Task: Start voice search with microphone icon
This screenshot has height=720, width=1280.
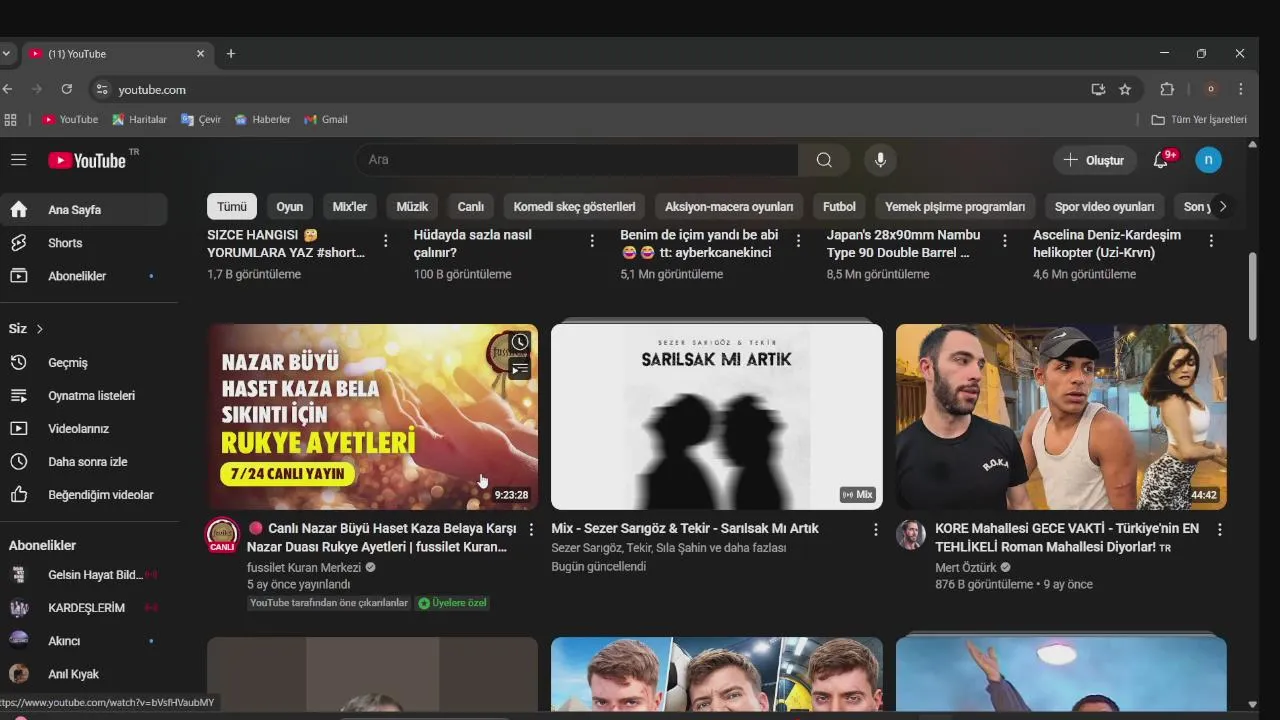Action: (x=880, y=160)
